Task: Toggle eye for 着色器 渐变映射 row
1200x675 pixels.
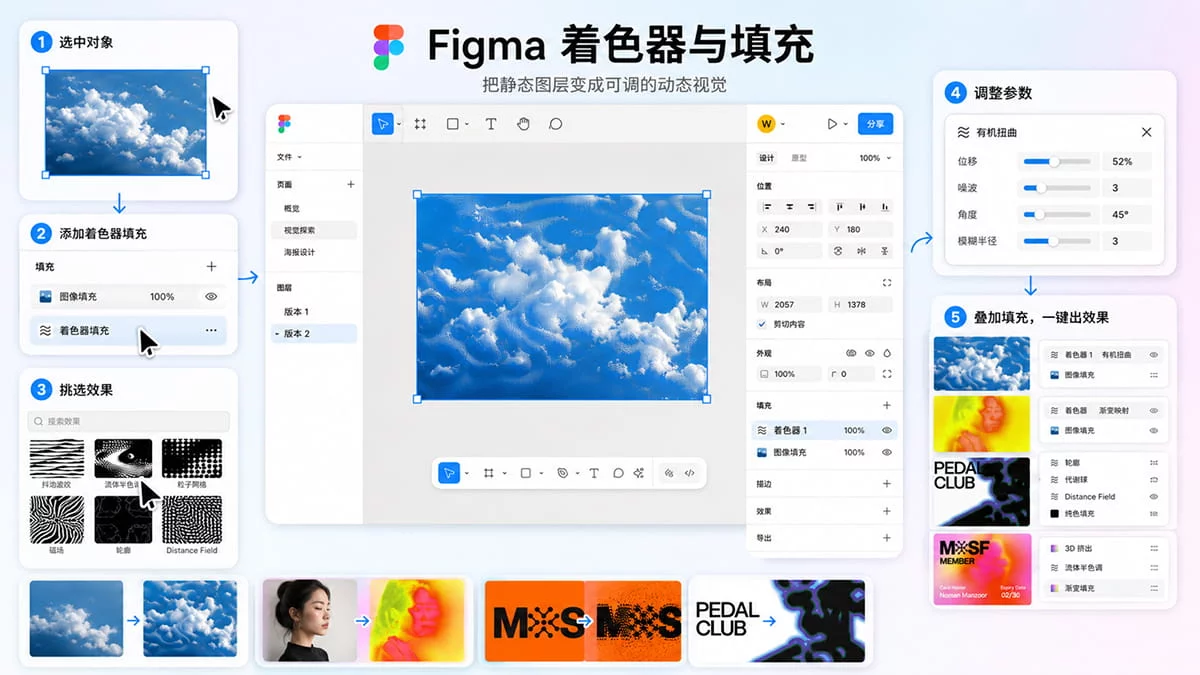Action: (x=1154, y=411)
